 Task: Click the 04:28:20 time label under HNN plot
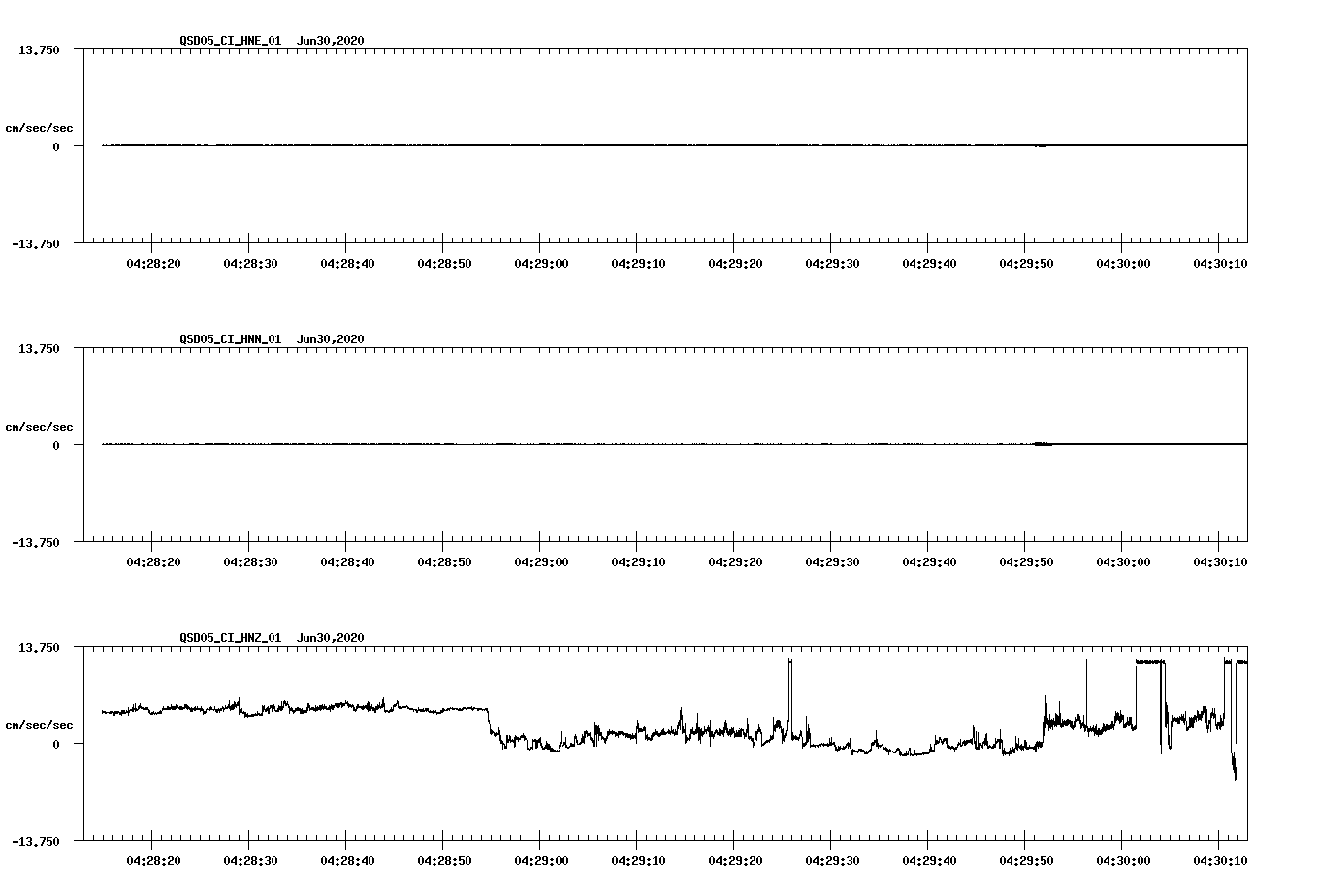coord(153,562)
